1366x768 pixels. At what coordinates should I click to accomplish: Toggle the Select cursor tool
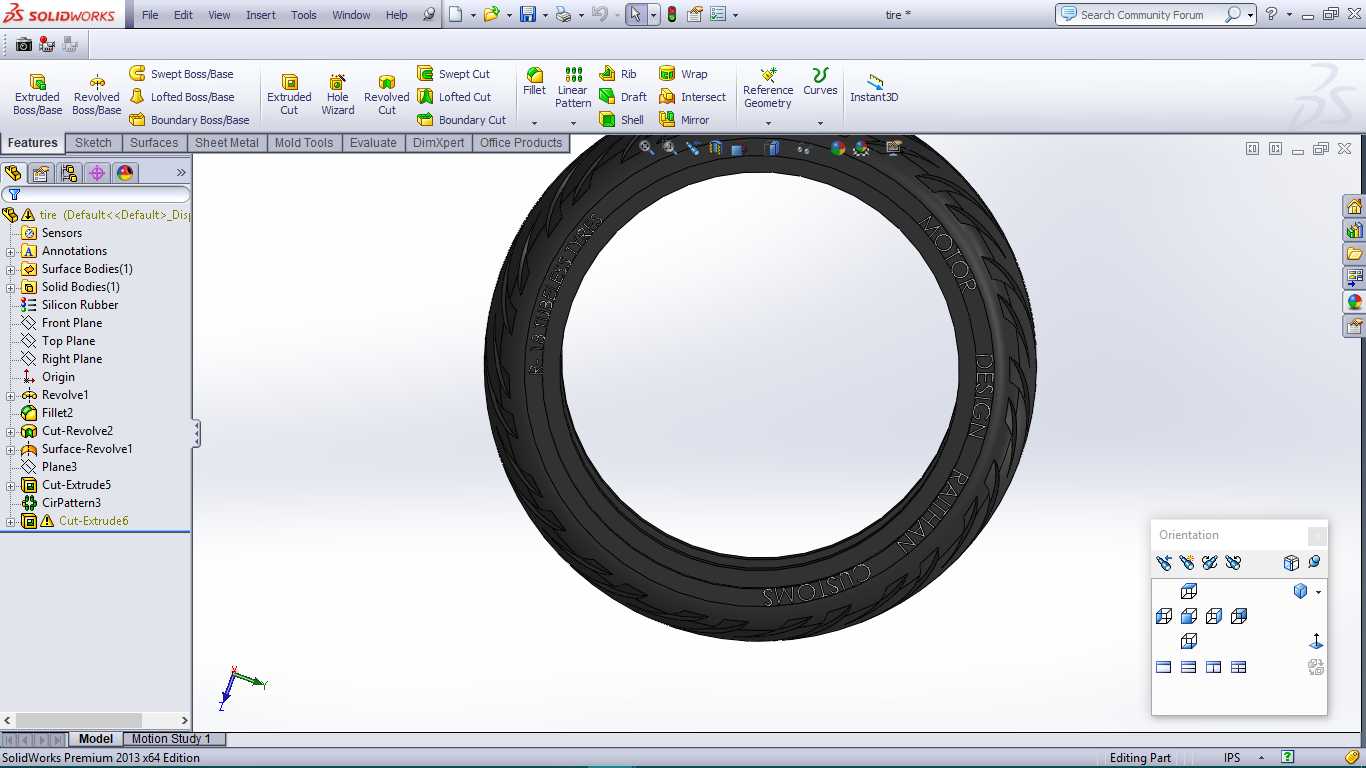[636, 15]
